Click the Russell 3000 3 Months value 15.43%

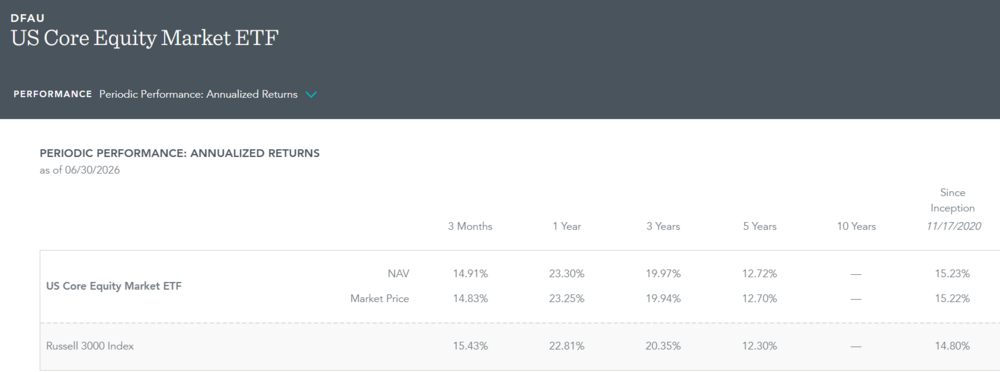tap(470, 346)
